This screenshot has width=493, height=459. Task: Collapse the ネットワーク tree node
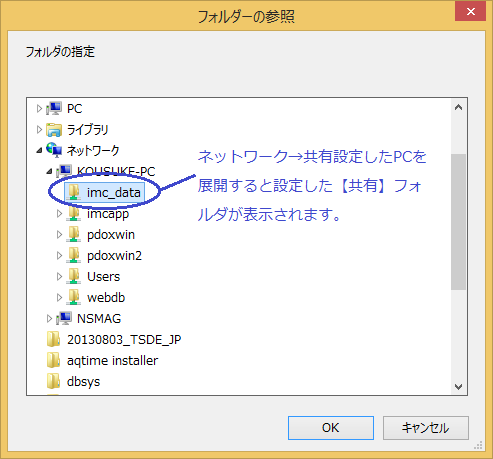point(39,151)
